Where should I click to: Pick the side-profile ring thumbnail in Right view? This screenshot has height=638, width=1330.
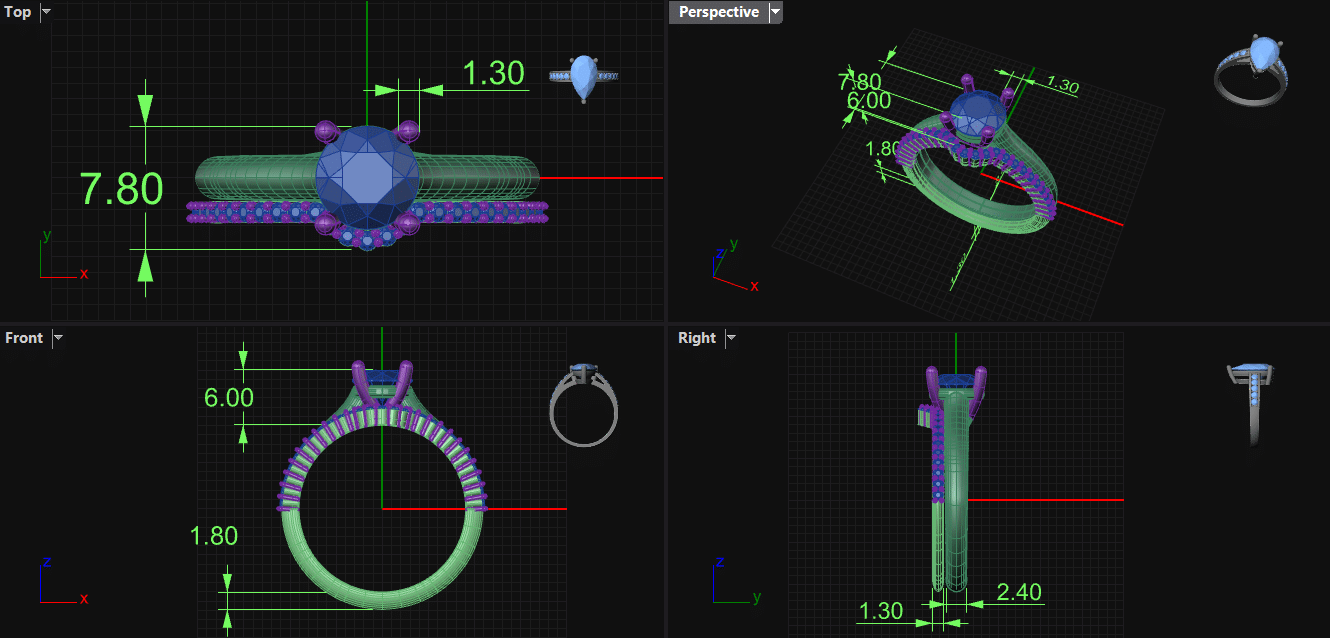click(1250, 402)
